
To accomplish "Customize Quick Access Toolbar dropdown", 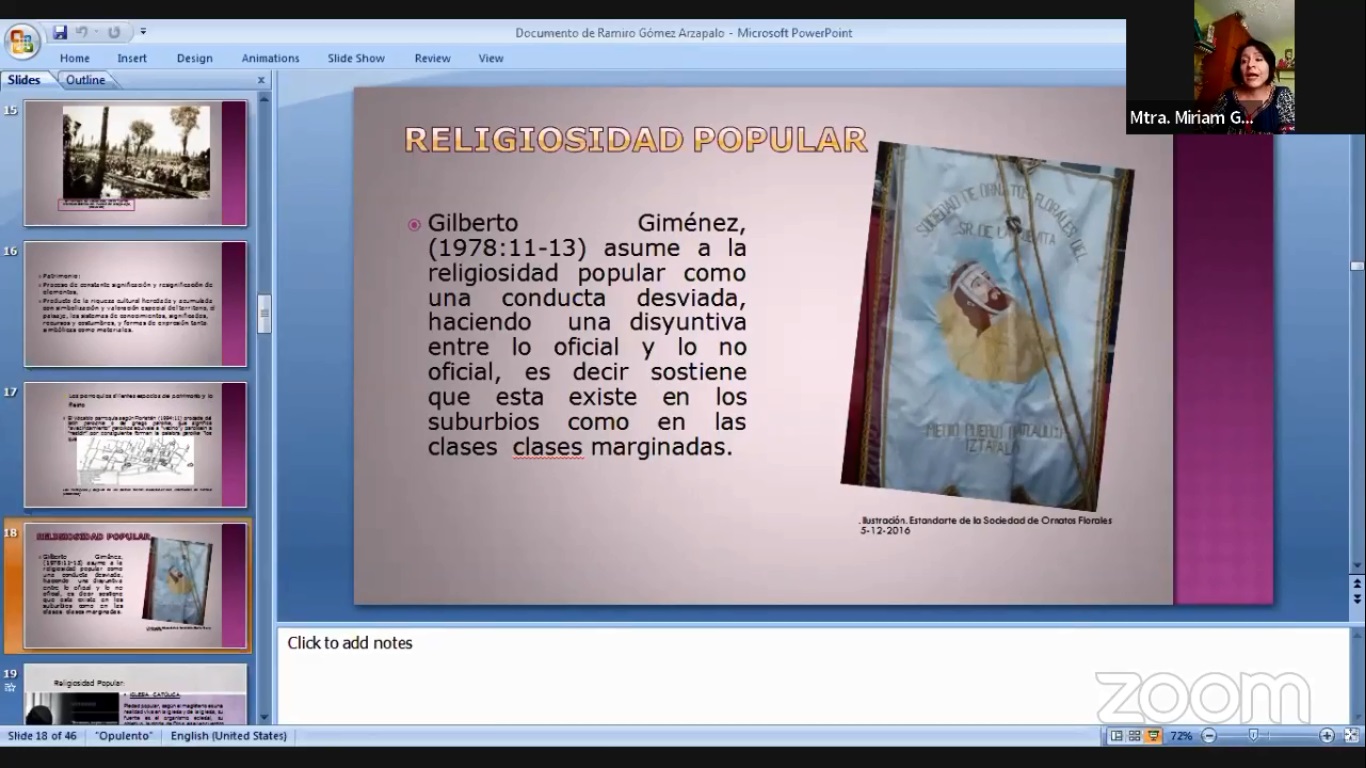I will (143, 32).
